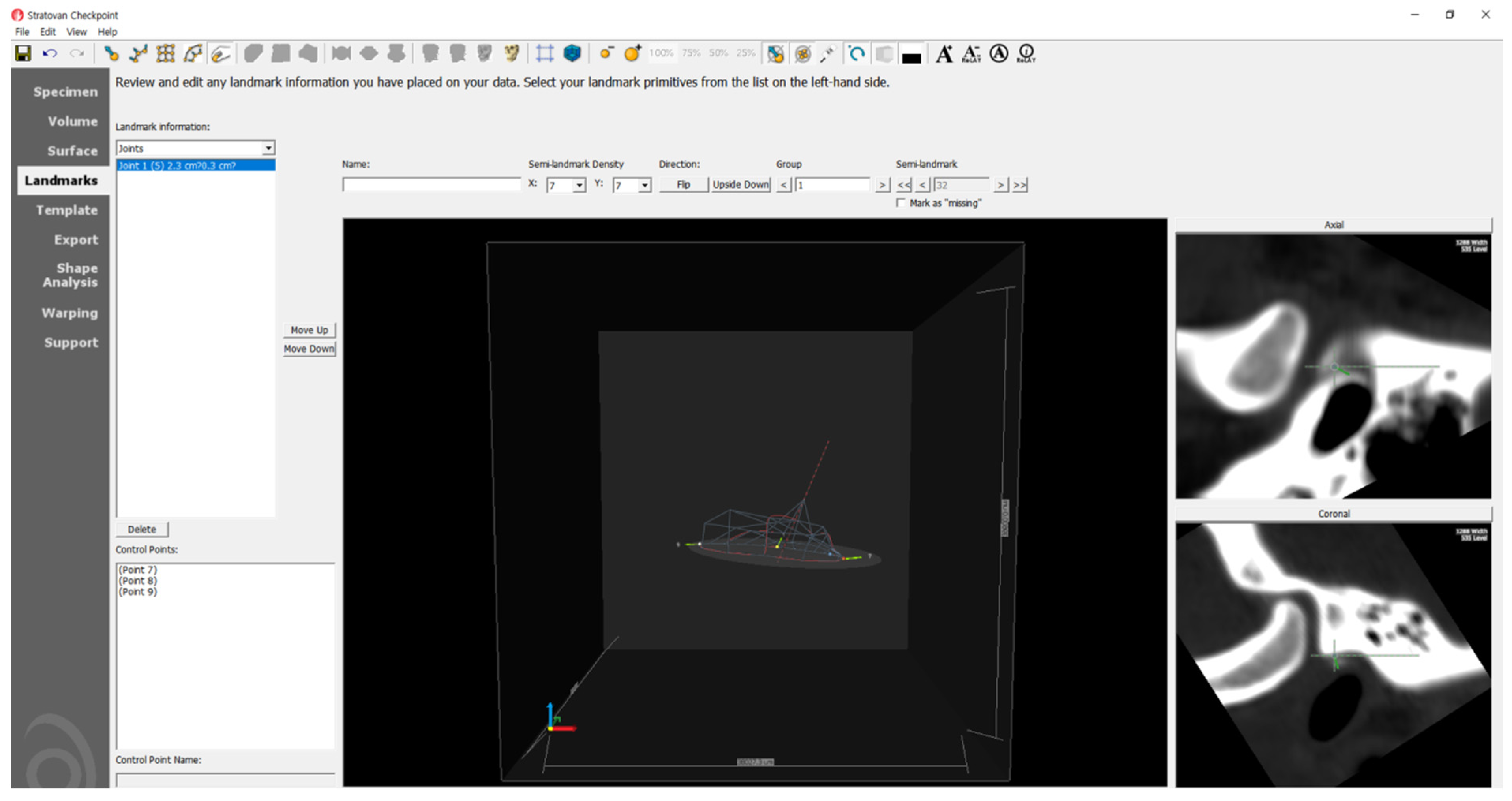The image size is (1512, 801).
Task: Select the single landmark point tool
Action: click(111, 54)
